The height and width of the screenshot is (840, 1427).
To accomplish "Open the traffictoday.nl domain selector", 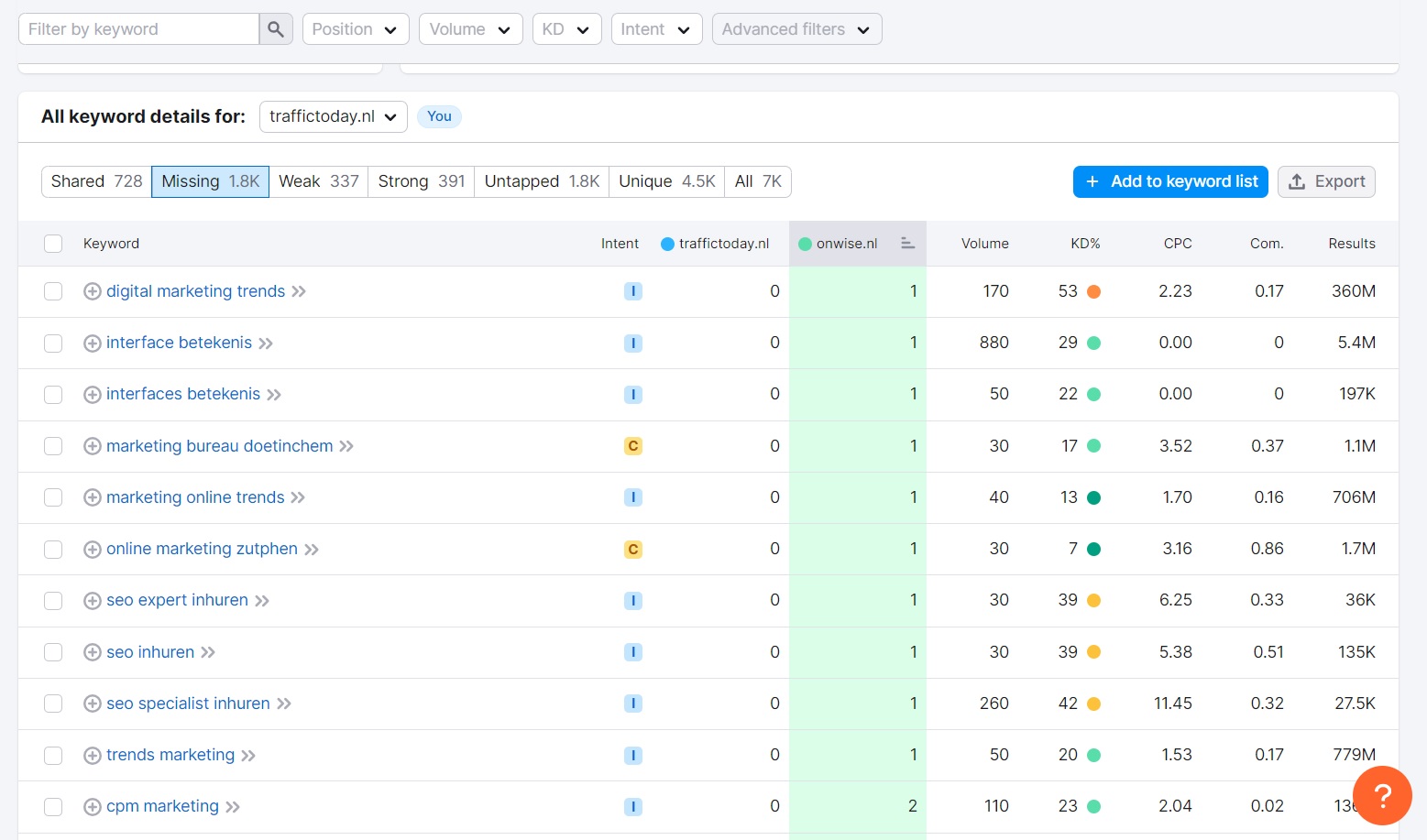I will pos(333,116).
